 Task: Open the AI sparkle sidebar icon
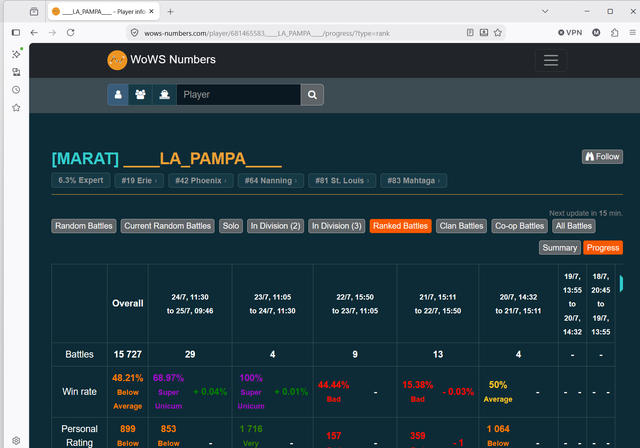16,54
